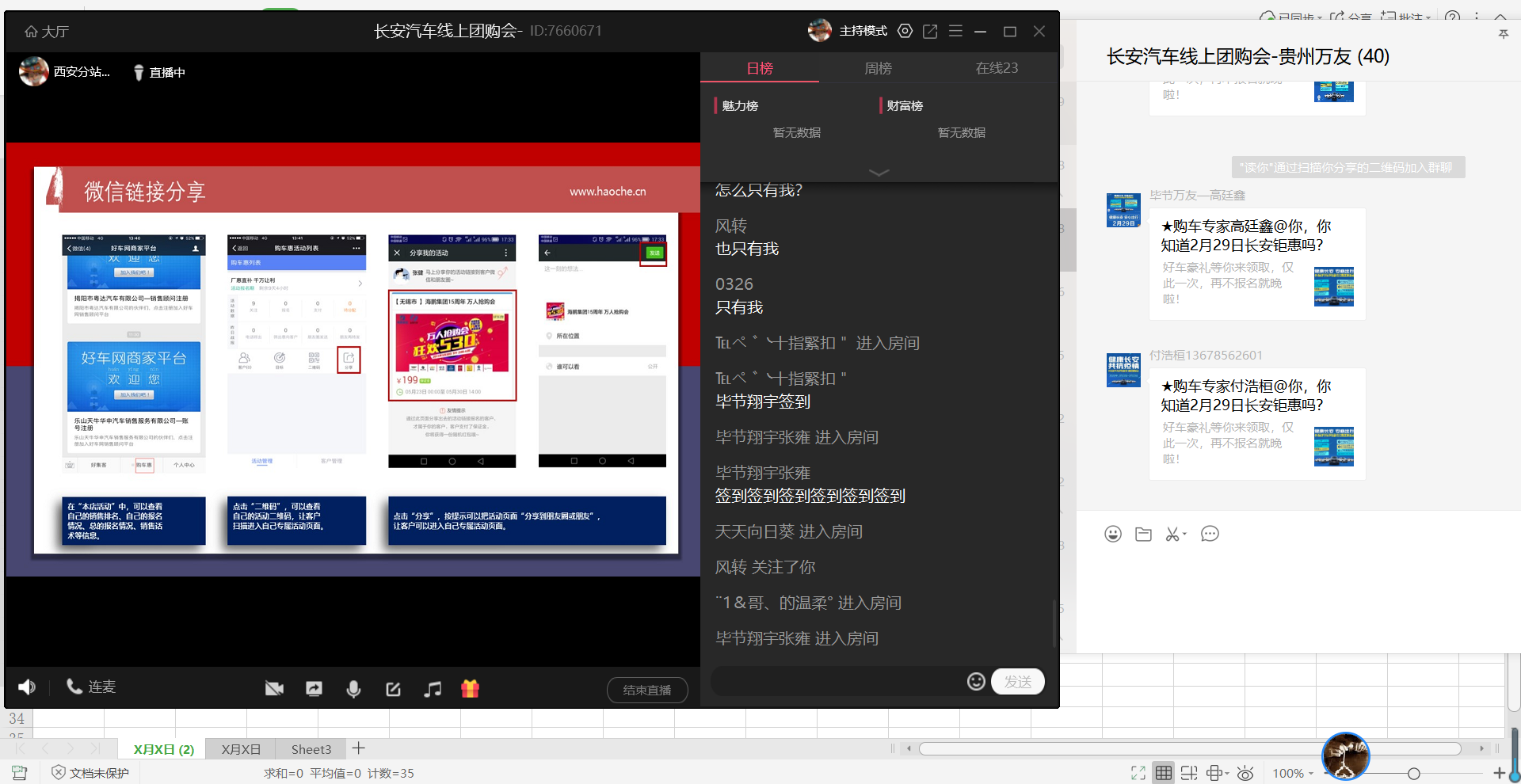This screenshot has height=784, width=1521.
Task: Pop out the live window via share icon
Action: (930, 31)
